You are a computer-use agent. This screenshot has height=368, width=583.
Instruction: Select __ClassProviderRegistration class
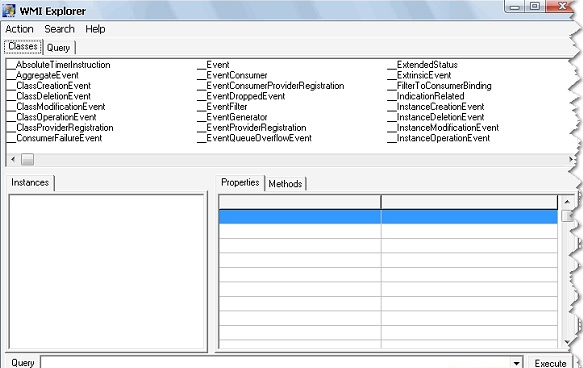tap(60, 127)
